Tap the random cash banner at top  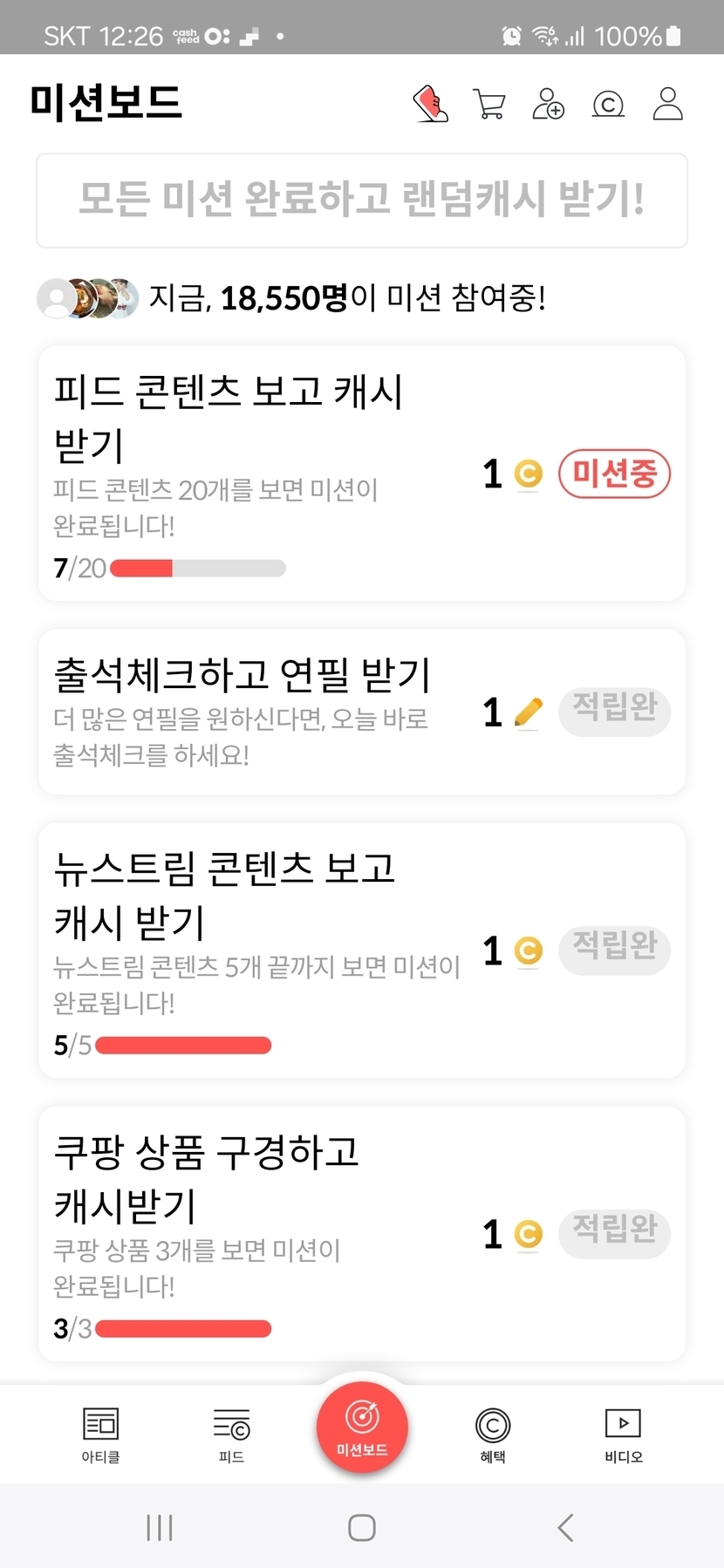(362, 200)
